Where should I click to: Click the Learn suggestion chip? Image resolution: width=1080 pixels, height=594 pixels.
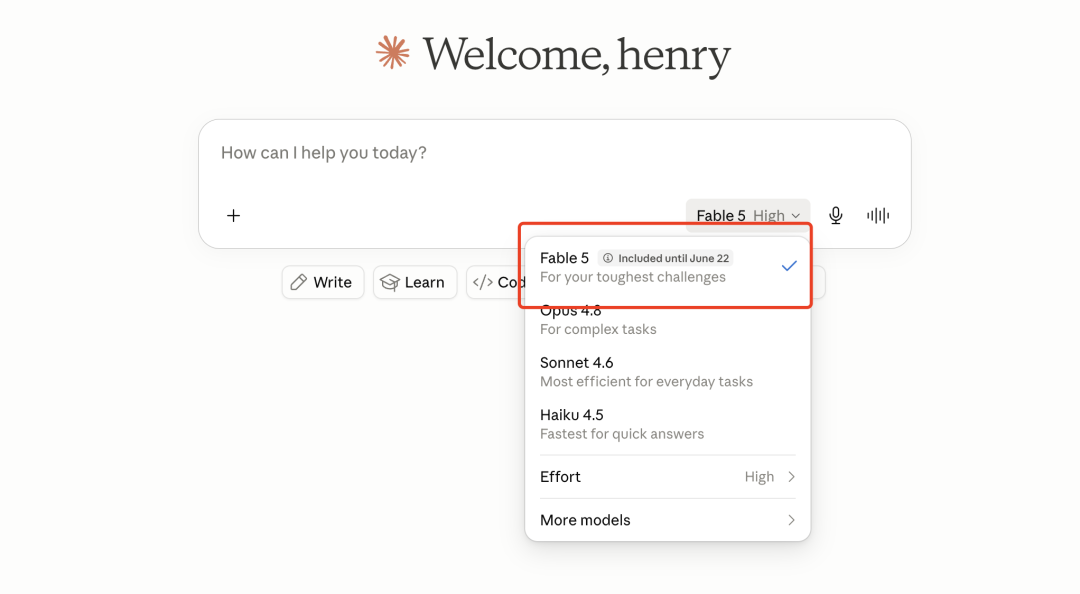pos(415,283)
